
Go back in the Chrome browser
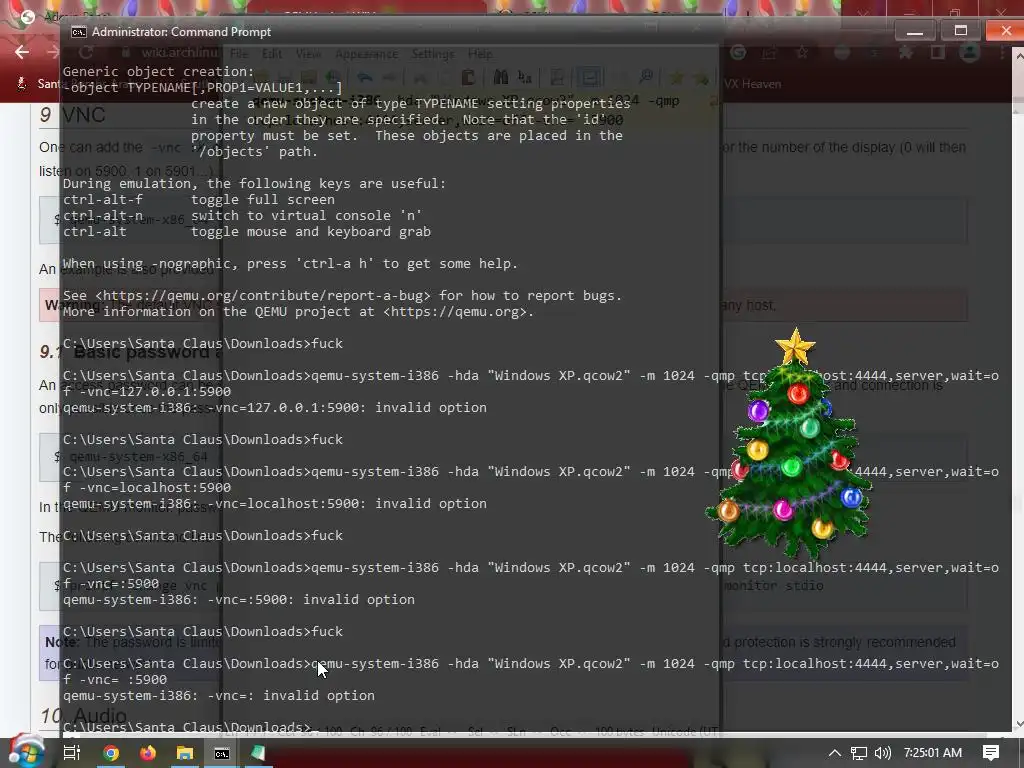22,52
